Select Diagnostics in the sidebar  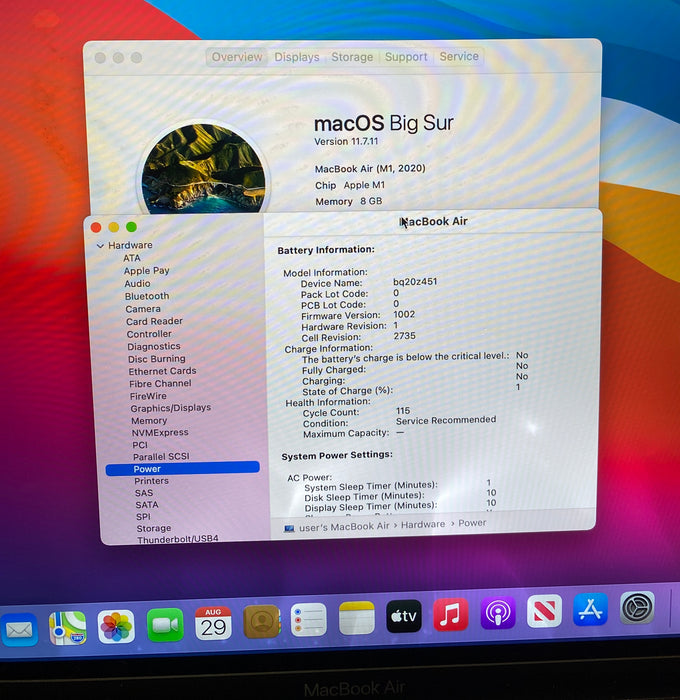pos(154,346)
